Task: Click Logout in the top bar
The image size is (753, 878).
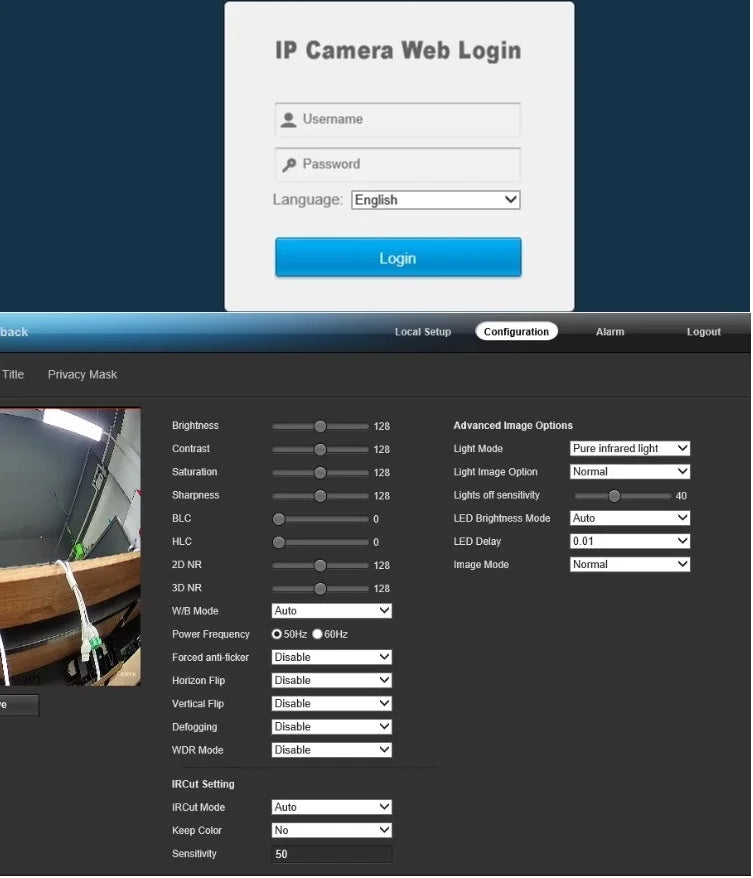Action: click(x=703, y=332)
